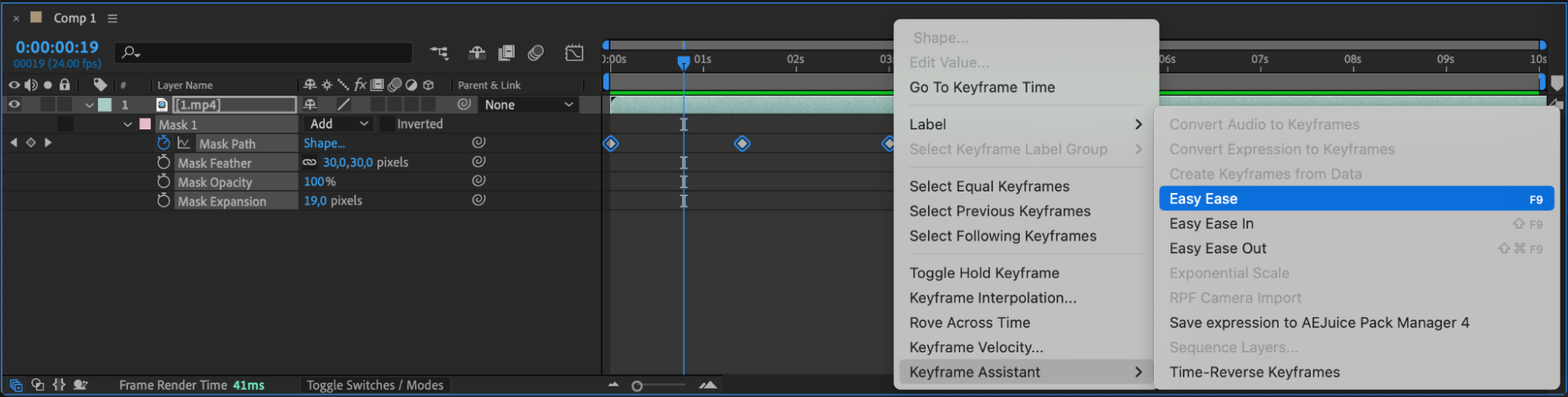Viewport: 1568px width, 397px height.
Task: Open the Parent None dropdown
Action: tap(529, 104)
